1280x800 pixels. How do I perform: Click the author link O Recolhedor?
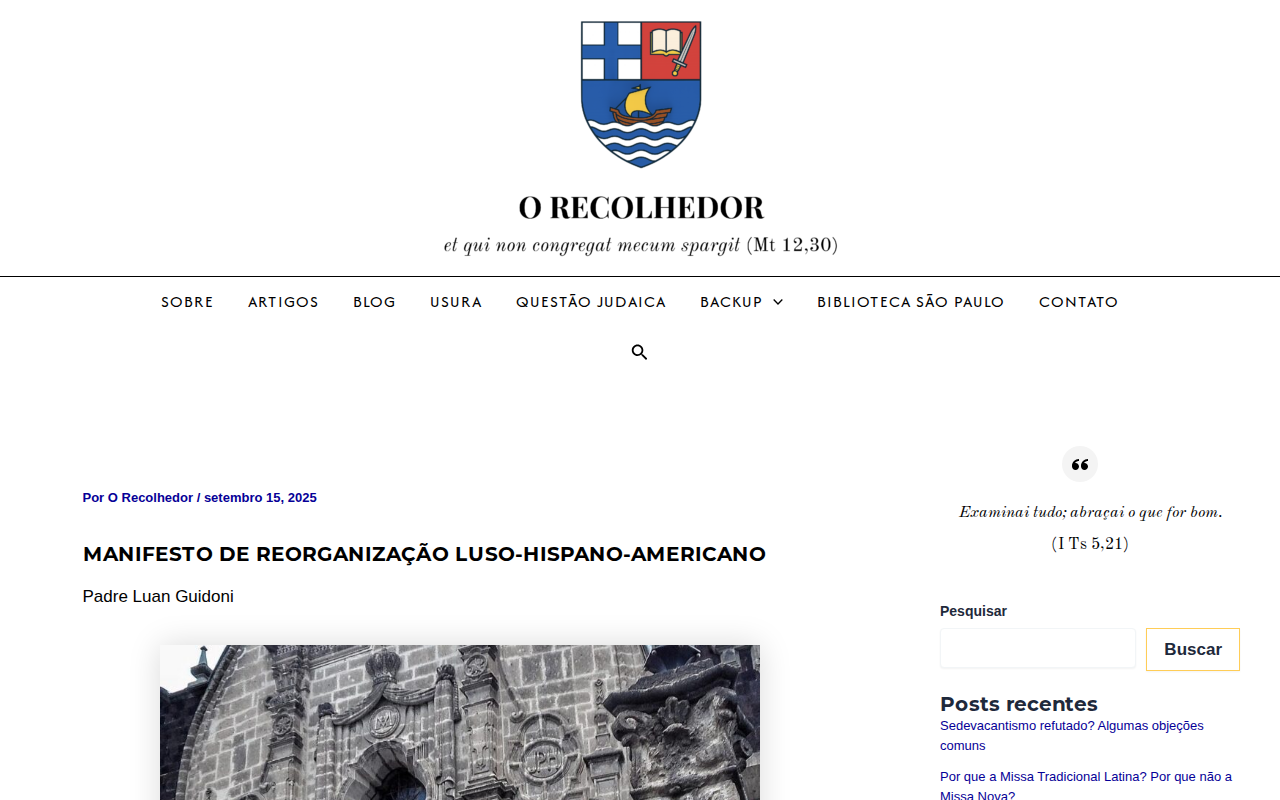click(150, 498)
